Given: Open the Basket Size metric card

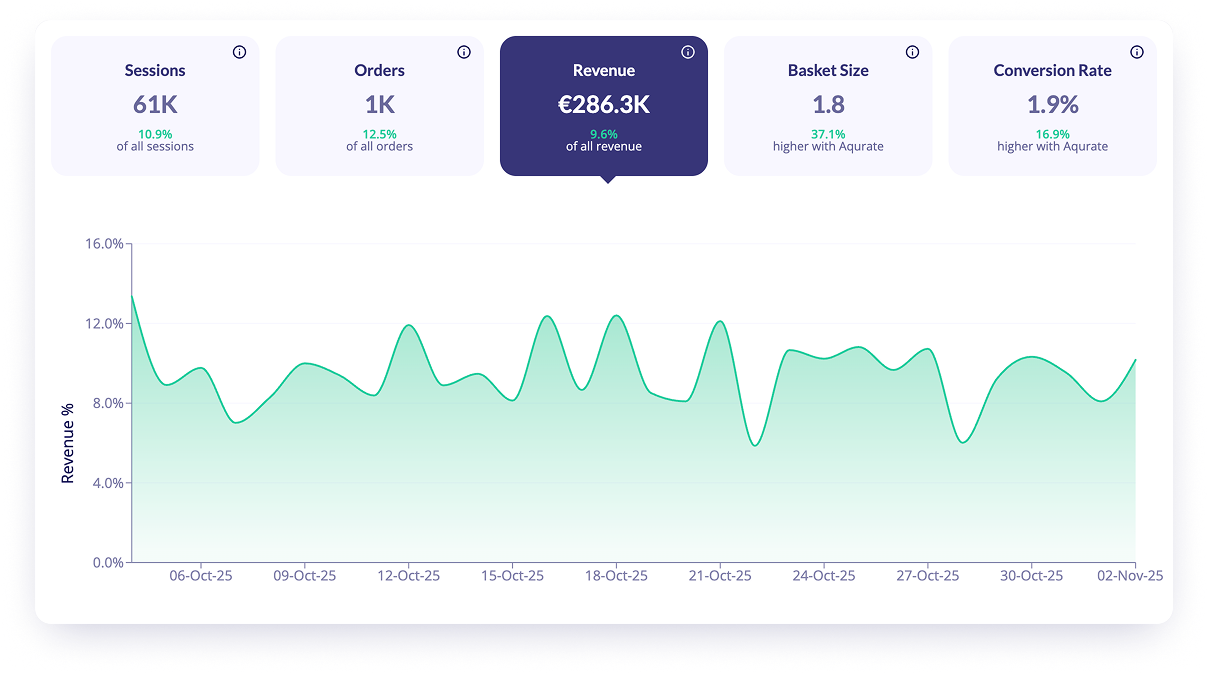Looking at the screenshot, I should point(828,106).
